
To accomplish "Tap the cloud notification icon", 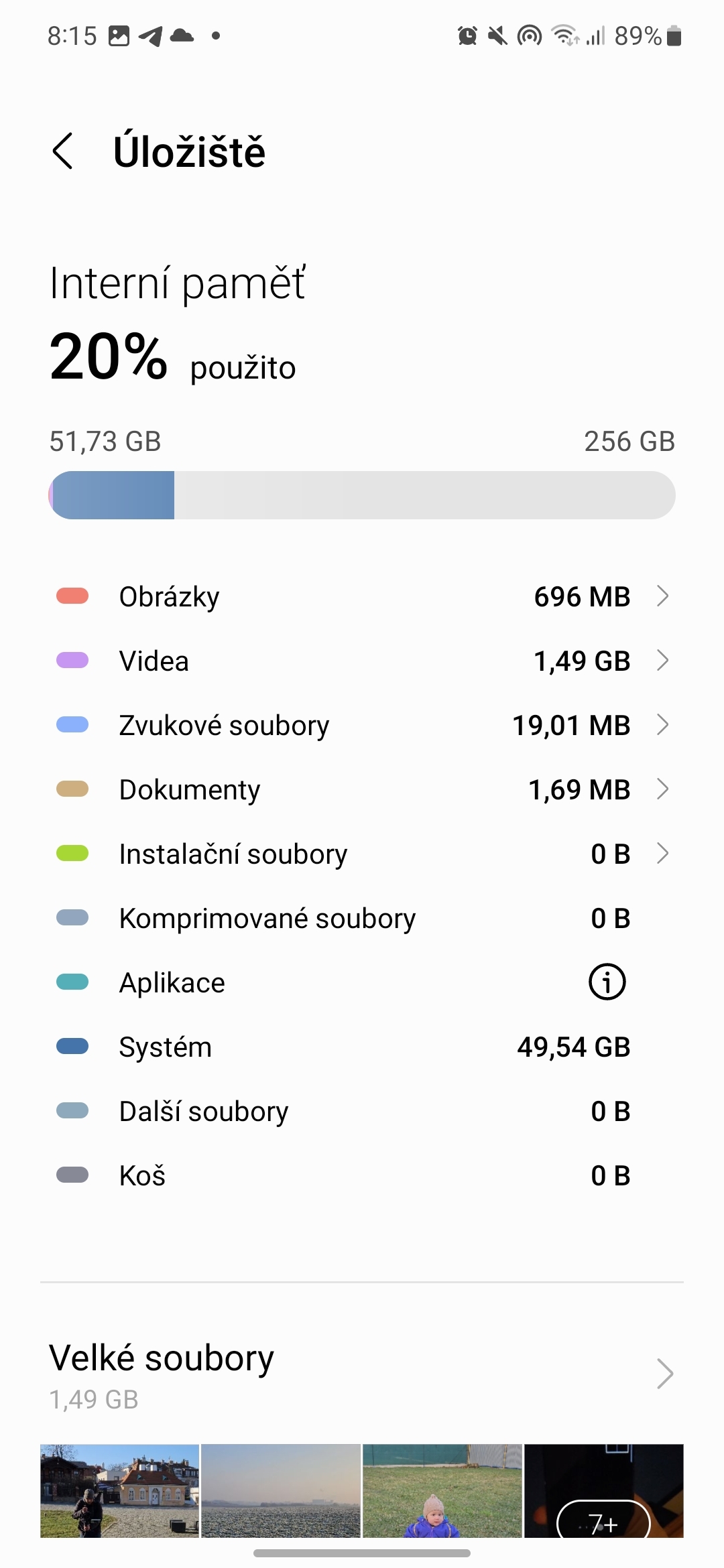I will click(182, 36).
